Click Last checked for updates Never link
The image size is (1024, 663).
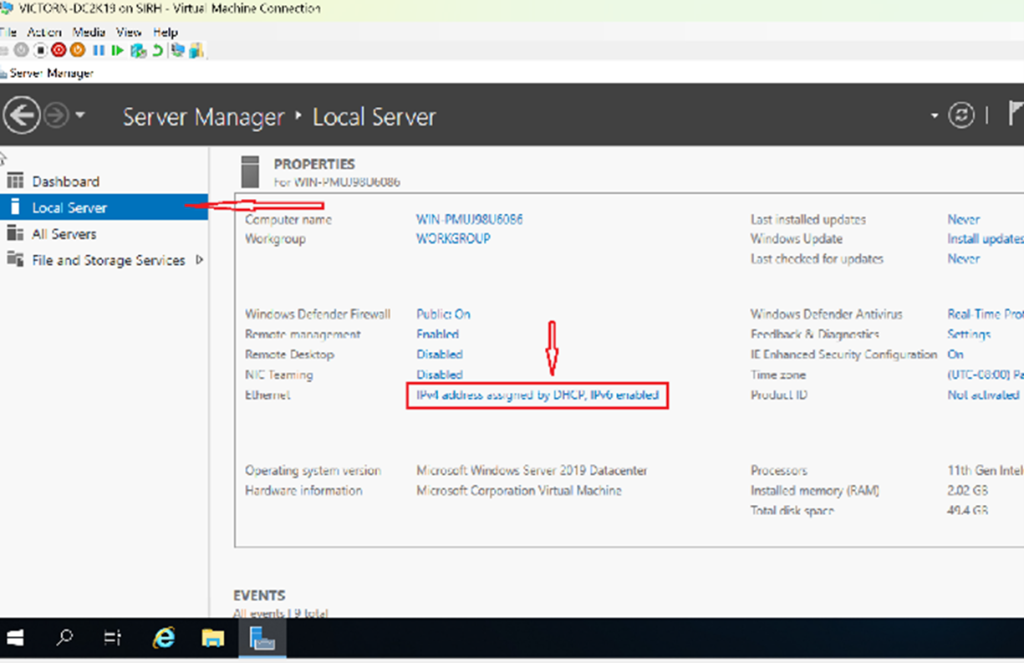click(964, 259)
